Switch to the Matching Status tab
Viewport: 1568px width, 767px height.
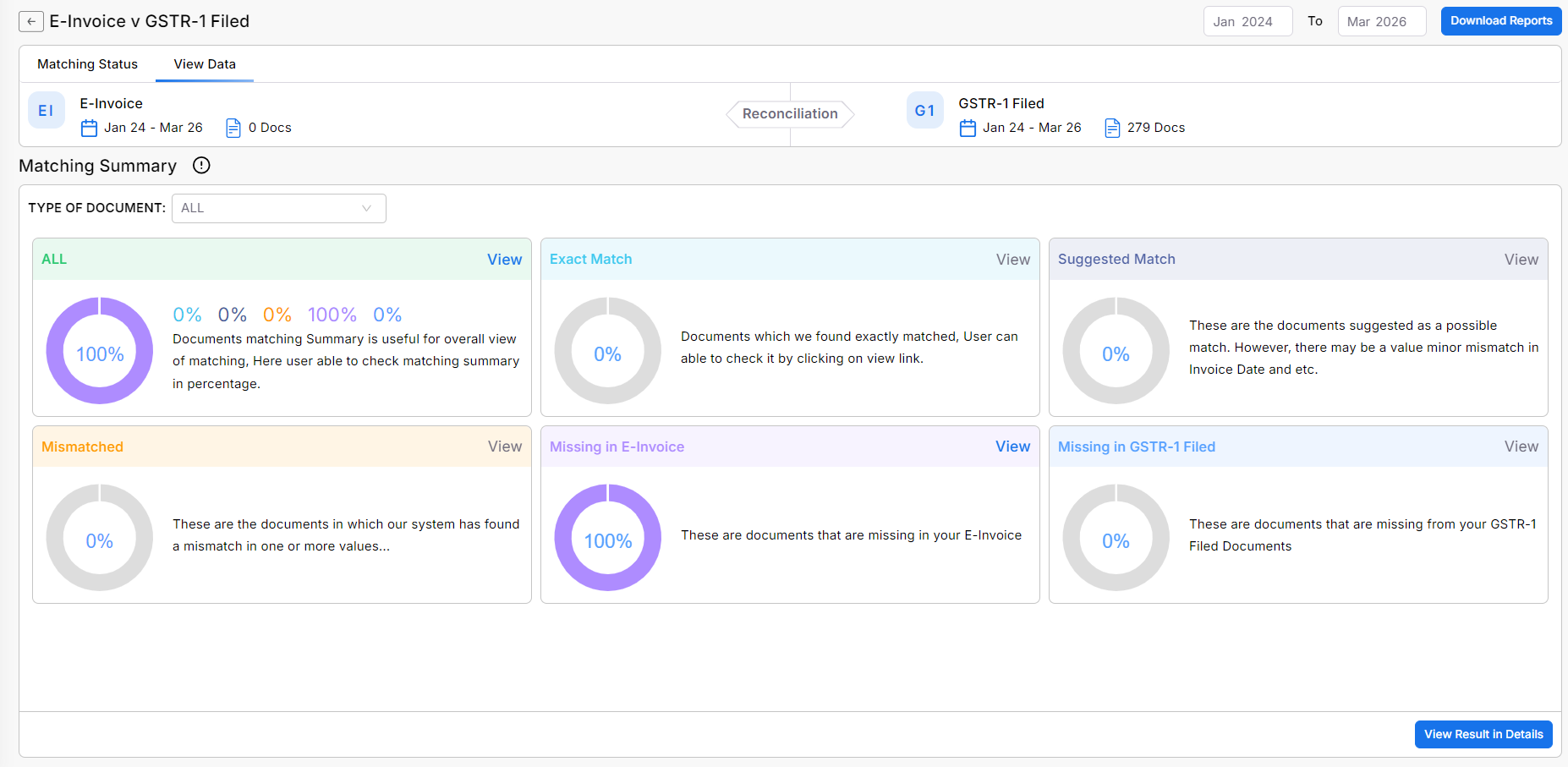tap(87, 64)
